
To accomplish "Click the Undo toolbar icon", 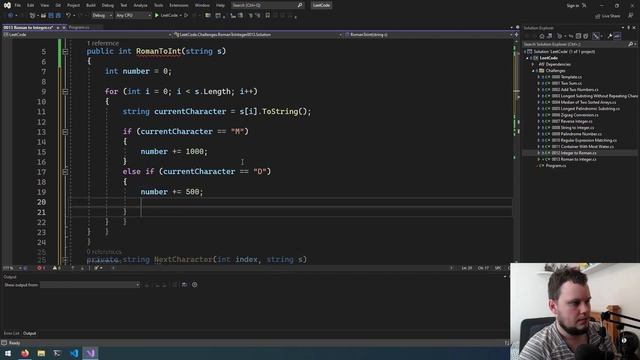I will (69, 16).
